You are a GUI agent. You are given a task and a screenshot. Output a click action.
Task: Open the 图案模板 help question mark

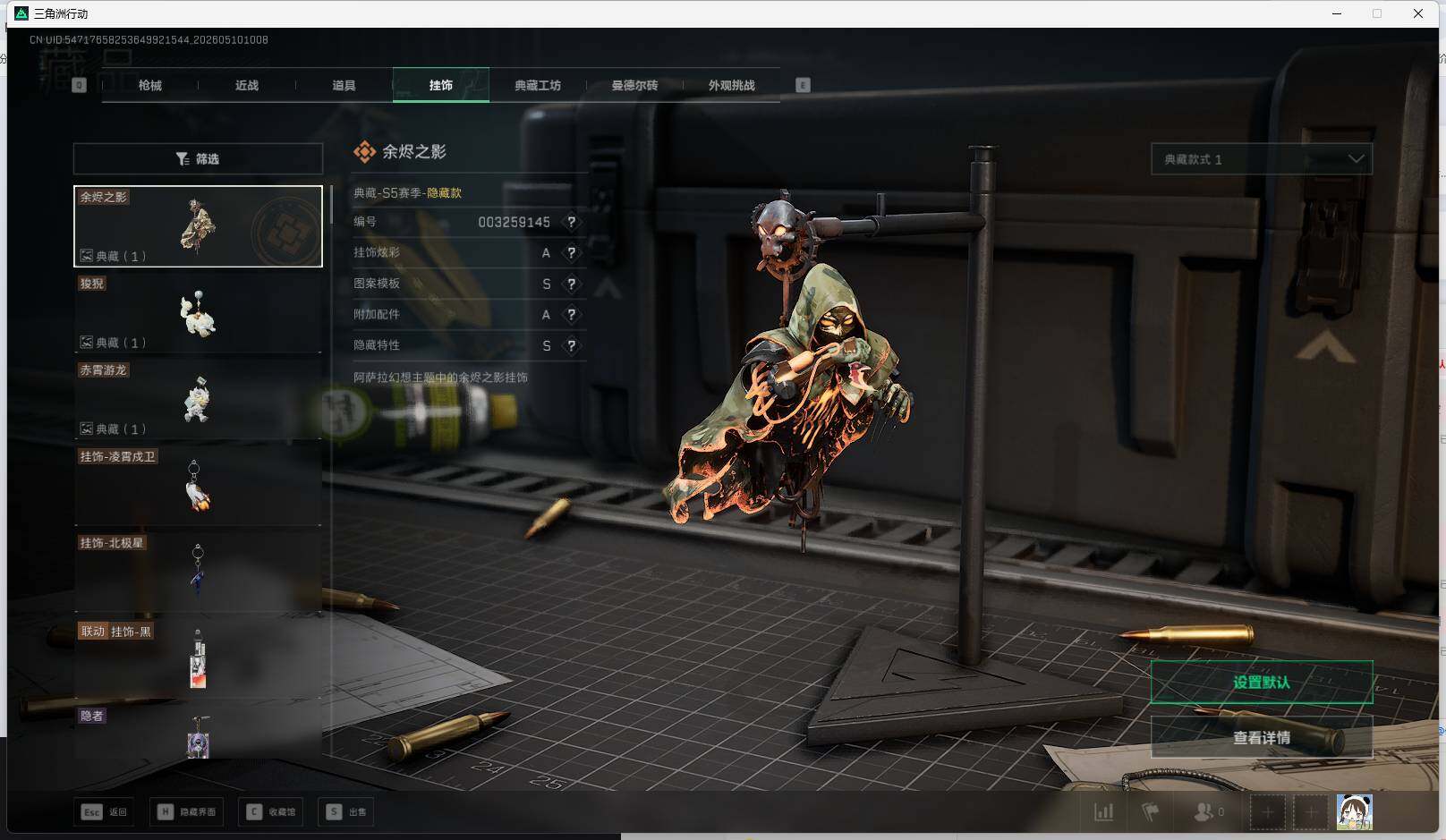(571, 284)
